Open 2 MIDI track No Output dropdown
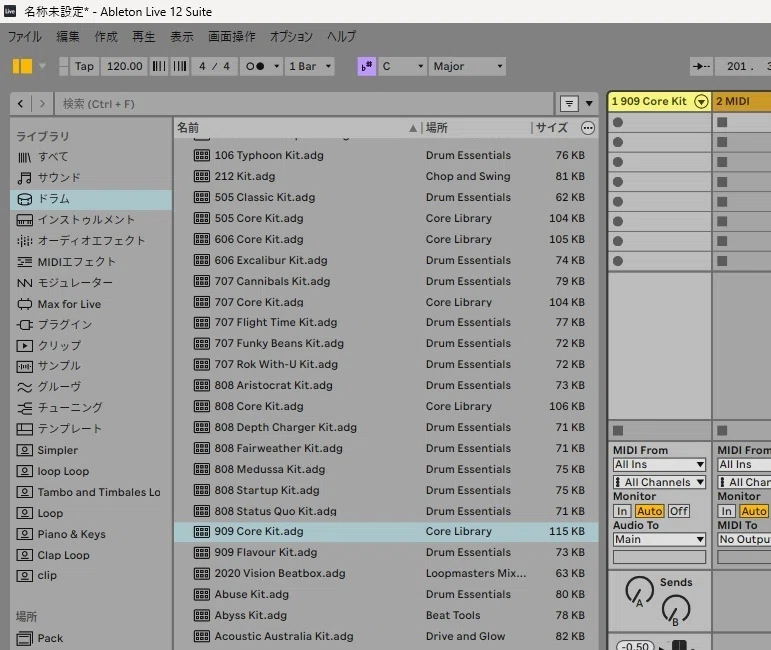 744,540
